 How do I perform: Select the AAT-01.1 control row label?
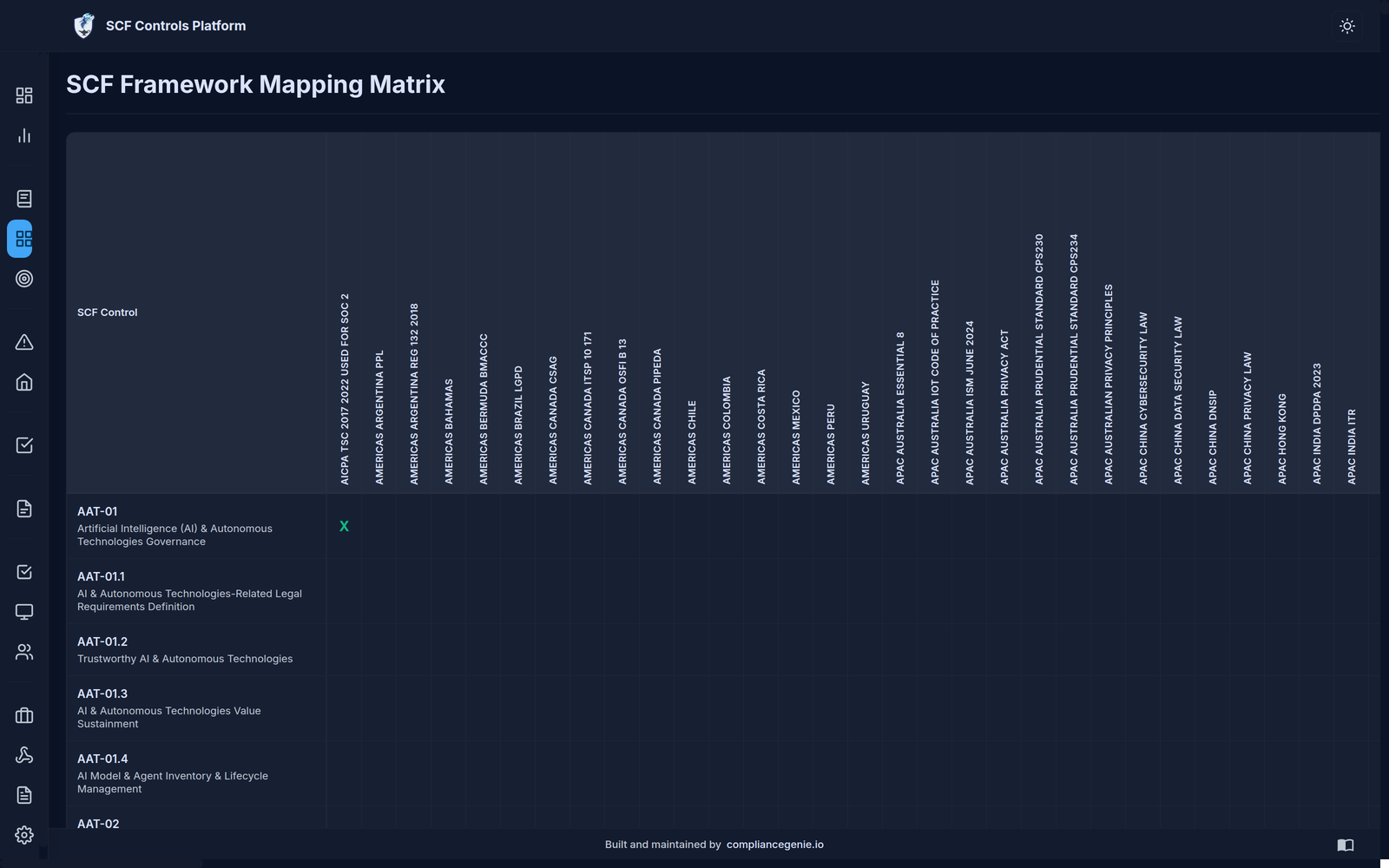pyautogui.click(x=196, y=591)
